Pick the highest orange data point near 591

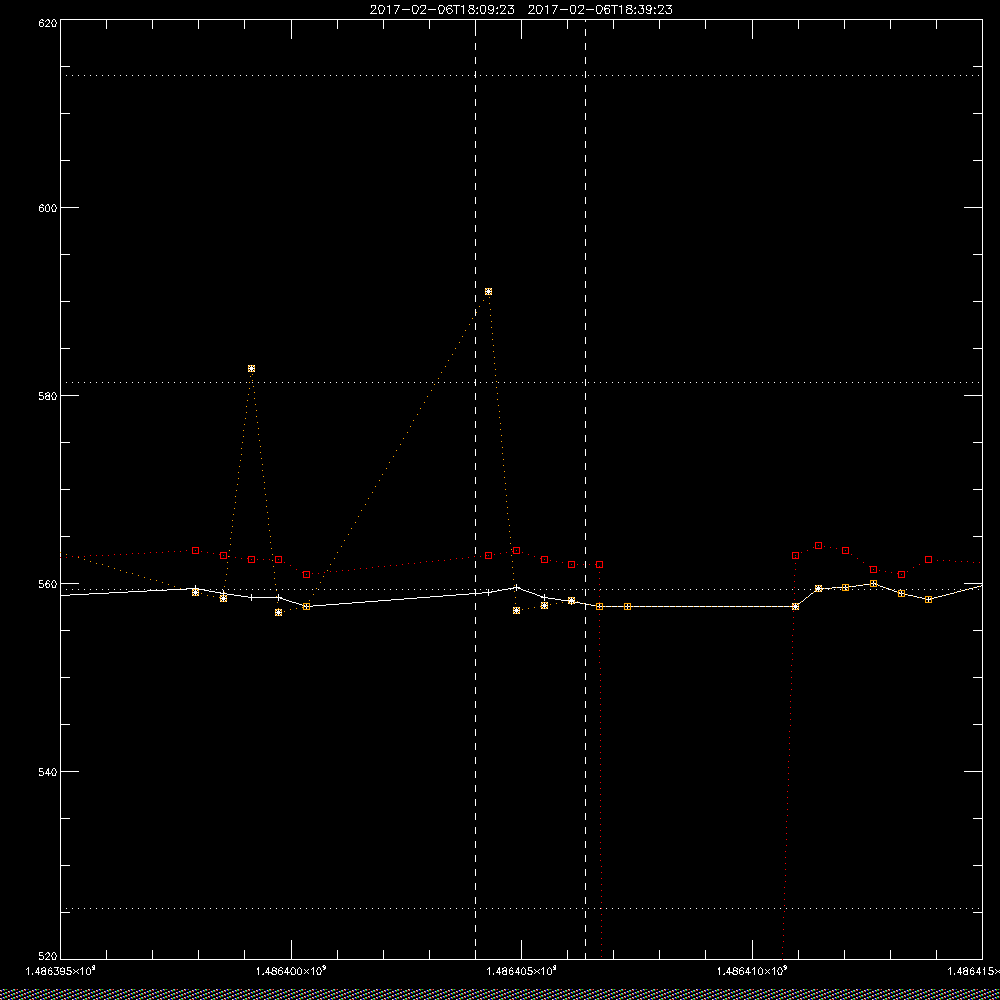pos(489,291)
